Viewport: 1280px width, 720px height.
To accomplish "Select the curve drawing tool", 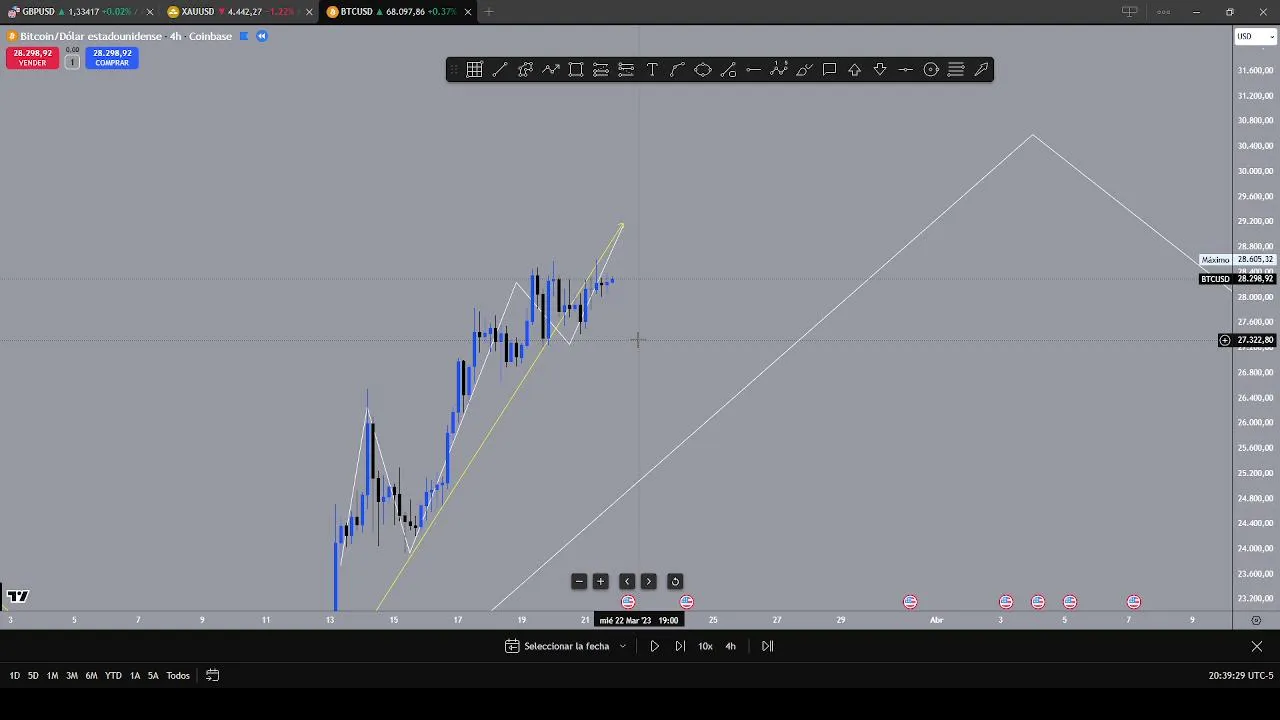I will [x=677, y=69].
